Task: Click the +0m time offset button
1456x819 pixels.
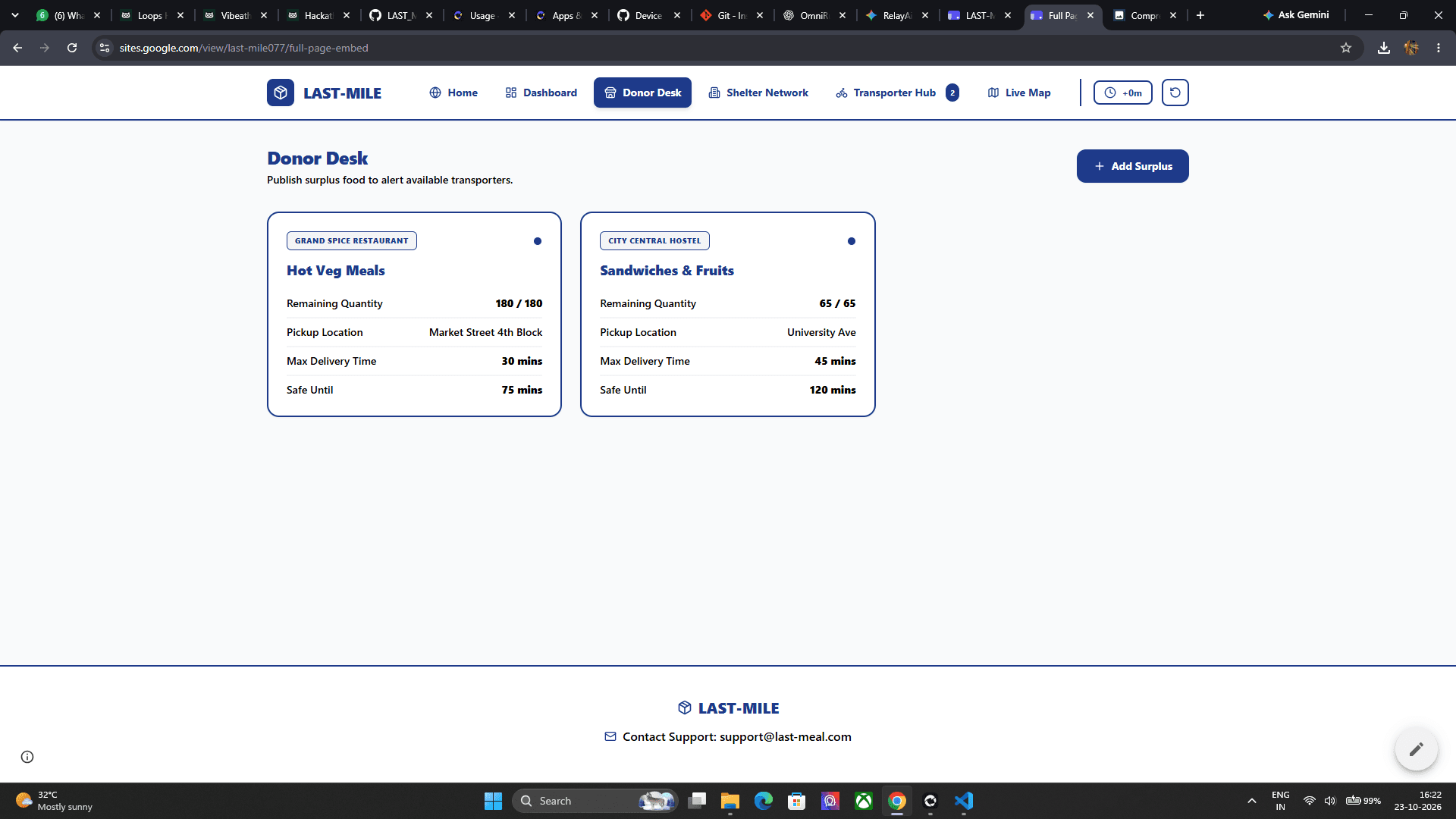Action: pos(1123,93)
